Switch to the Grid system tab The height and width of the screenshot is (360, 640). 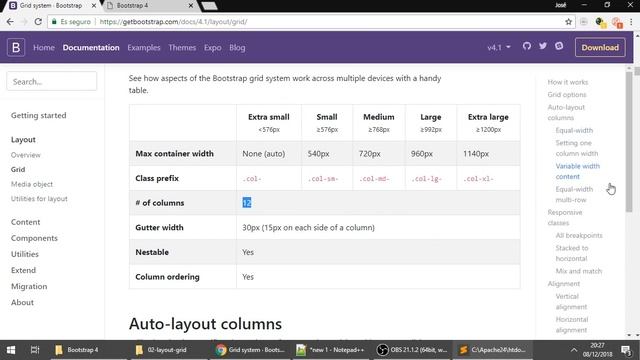coord(51,6)
